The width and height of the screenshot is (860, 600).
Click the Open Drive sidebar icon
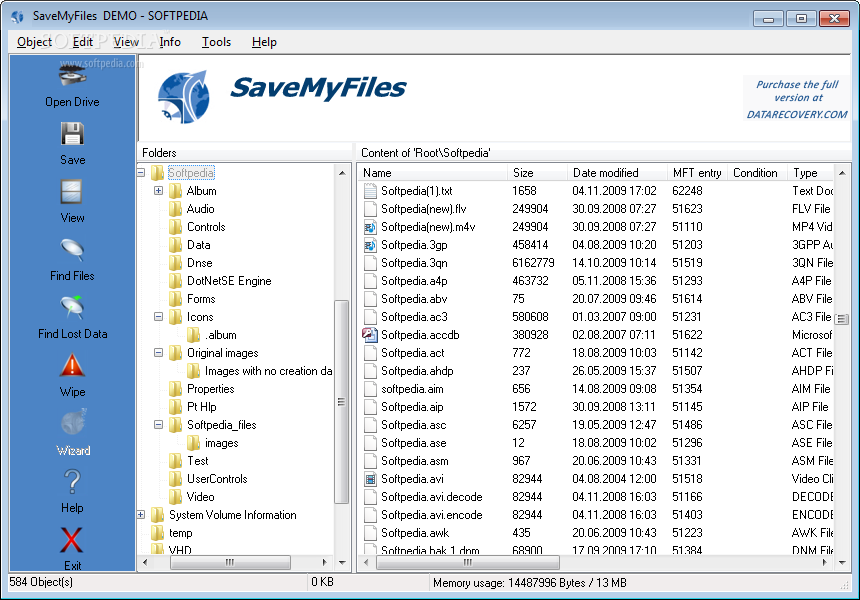[72, 75]
